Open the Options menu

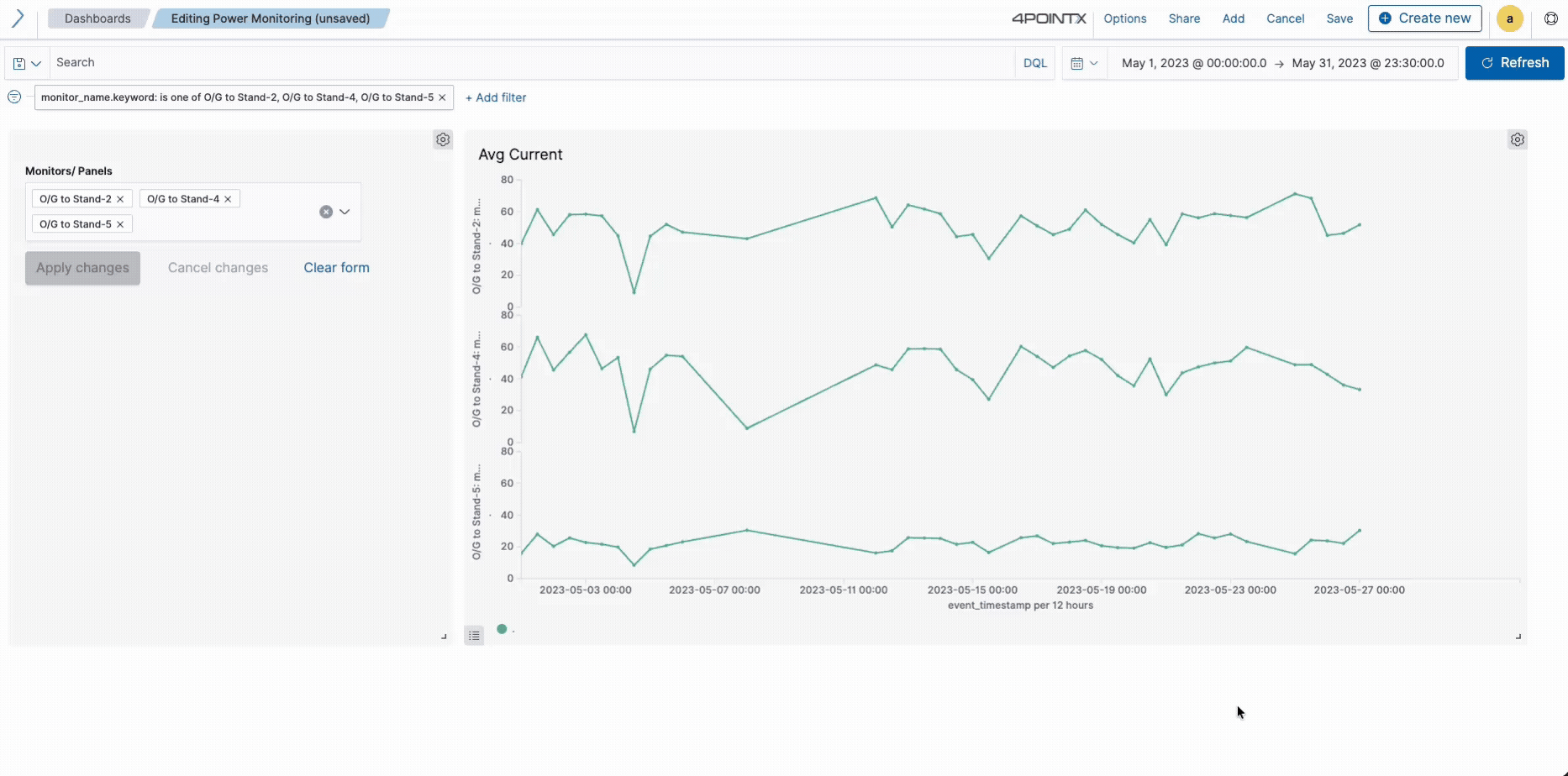click(x=1125, y=18)
